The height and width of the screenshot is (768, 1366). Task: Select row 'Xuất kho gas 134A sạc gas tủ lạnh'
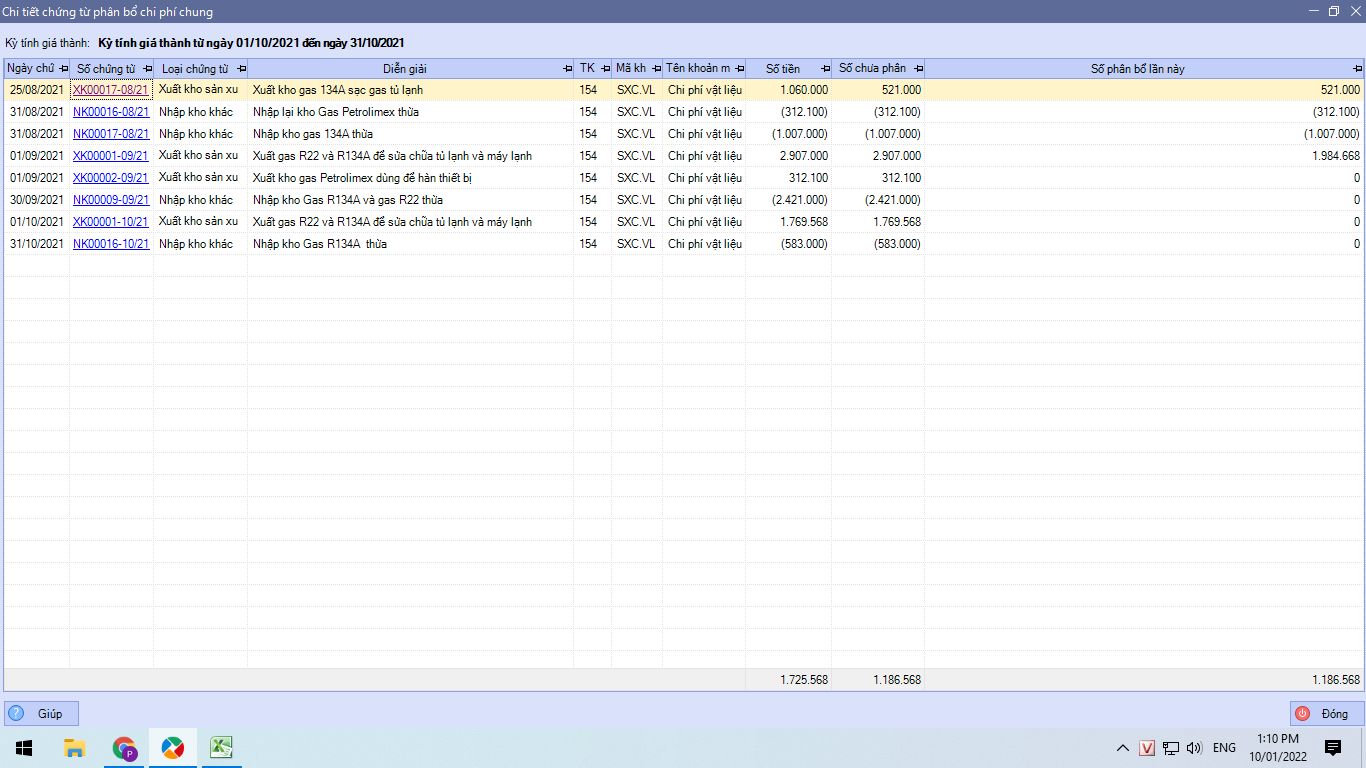coord(338,90)
